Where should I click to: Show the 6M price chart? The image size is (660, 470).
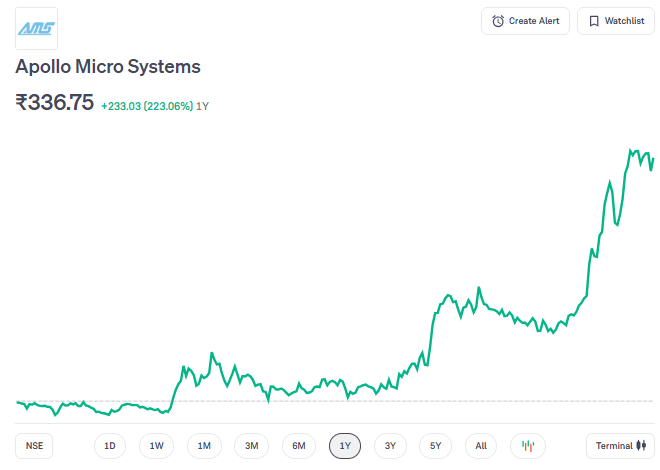point(299,446)
